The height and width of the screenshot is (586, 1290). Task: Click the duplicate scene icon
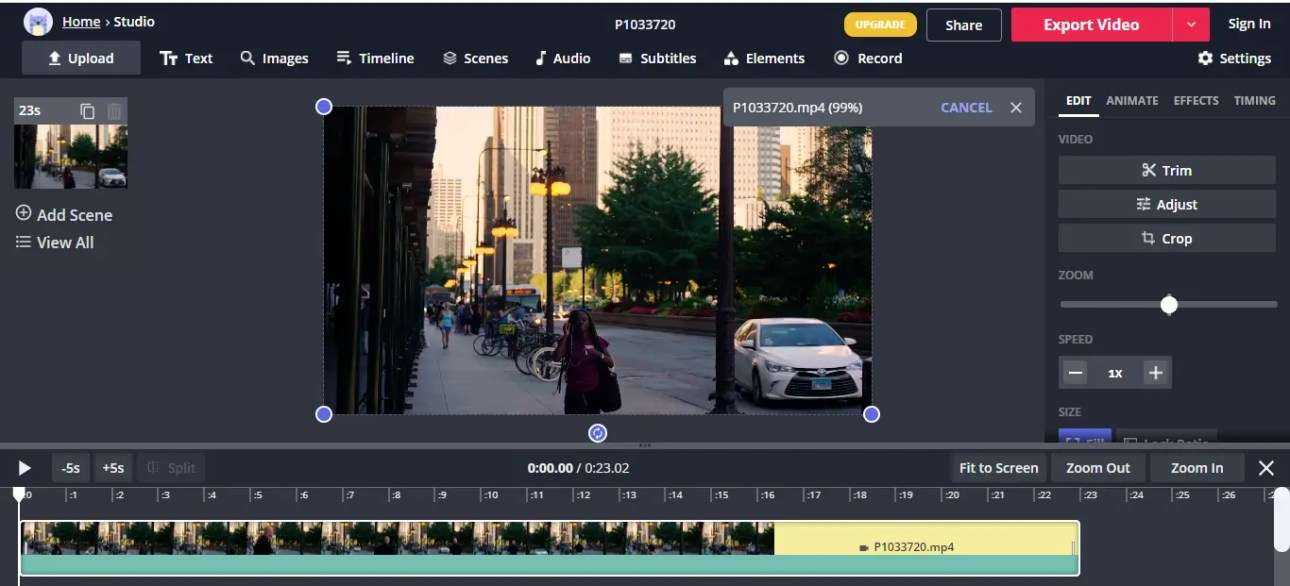[88, 111]
